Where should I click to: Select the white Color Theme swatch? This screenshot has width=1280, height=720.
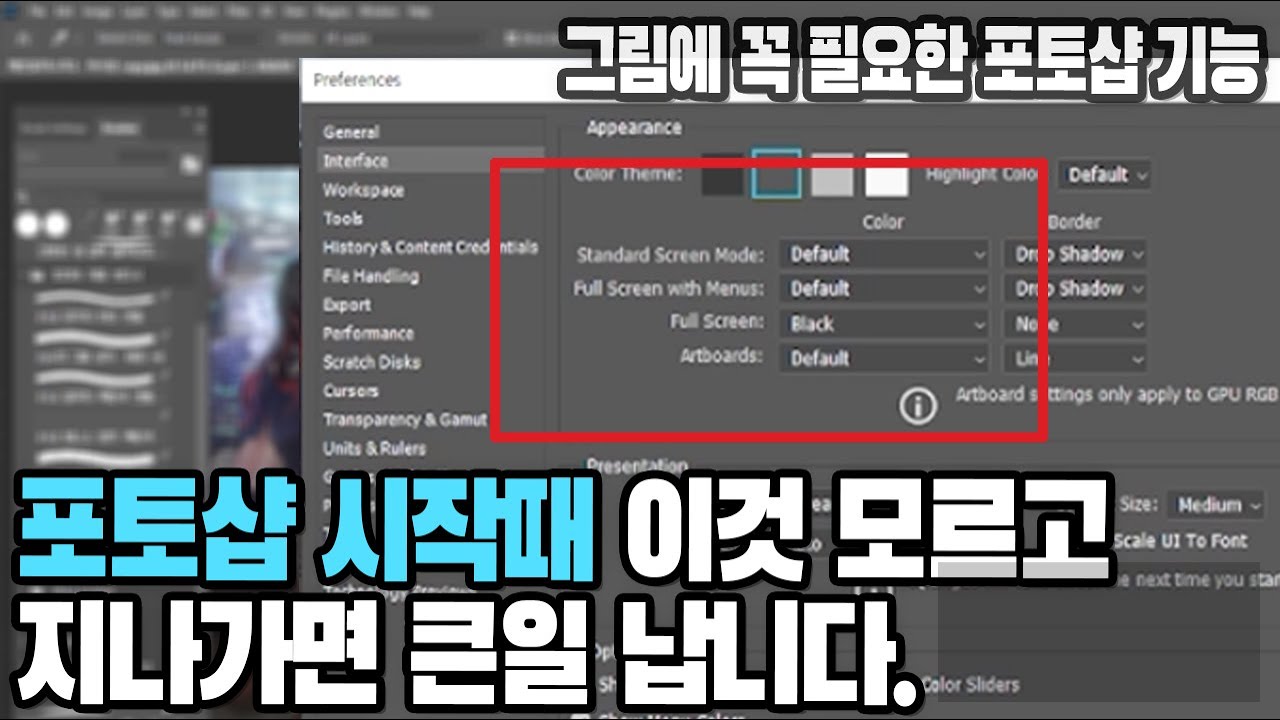pos(886,175)
